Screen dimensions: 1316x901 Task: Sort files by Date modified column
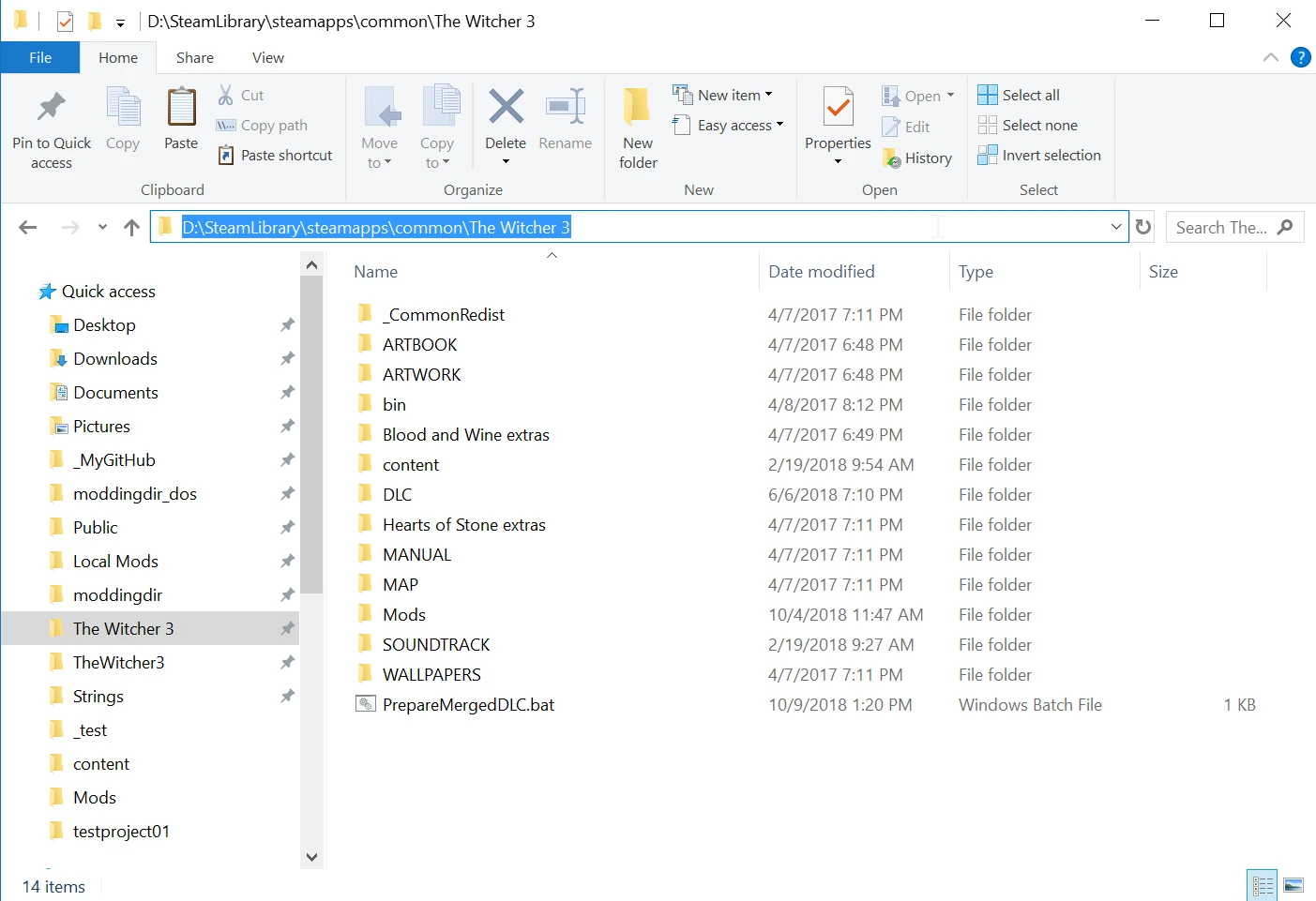pyautogui.click(x=821, y=272)
